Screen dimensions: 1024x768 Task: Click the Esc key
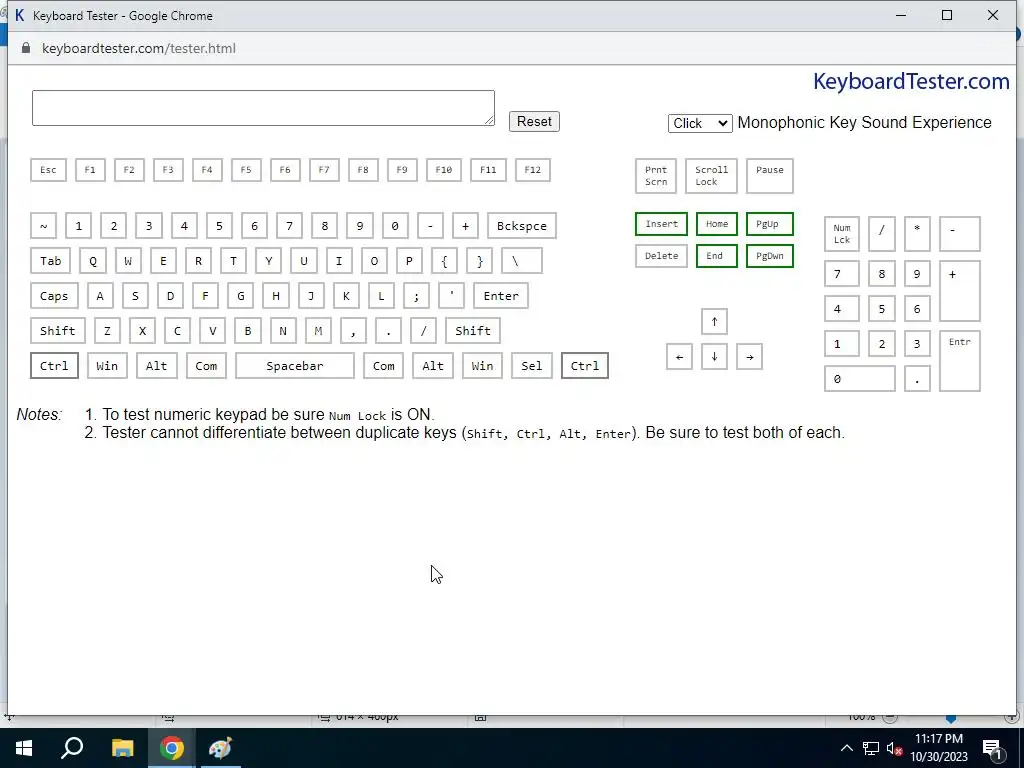tap(48, 170)
